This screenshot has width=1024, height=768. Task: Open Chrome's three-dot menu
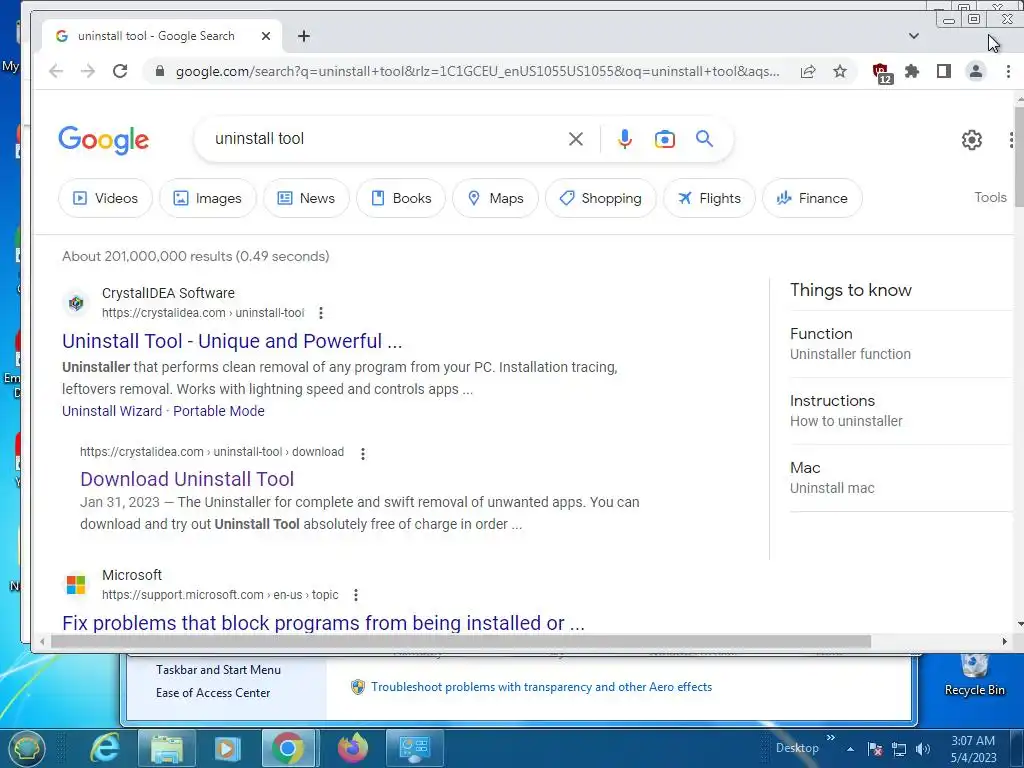(x=1008, y=71)
